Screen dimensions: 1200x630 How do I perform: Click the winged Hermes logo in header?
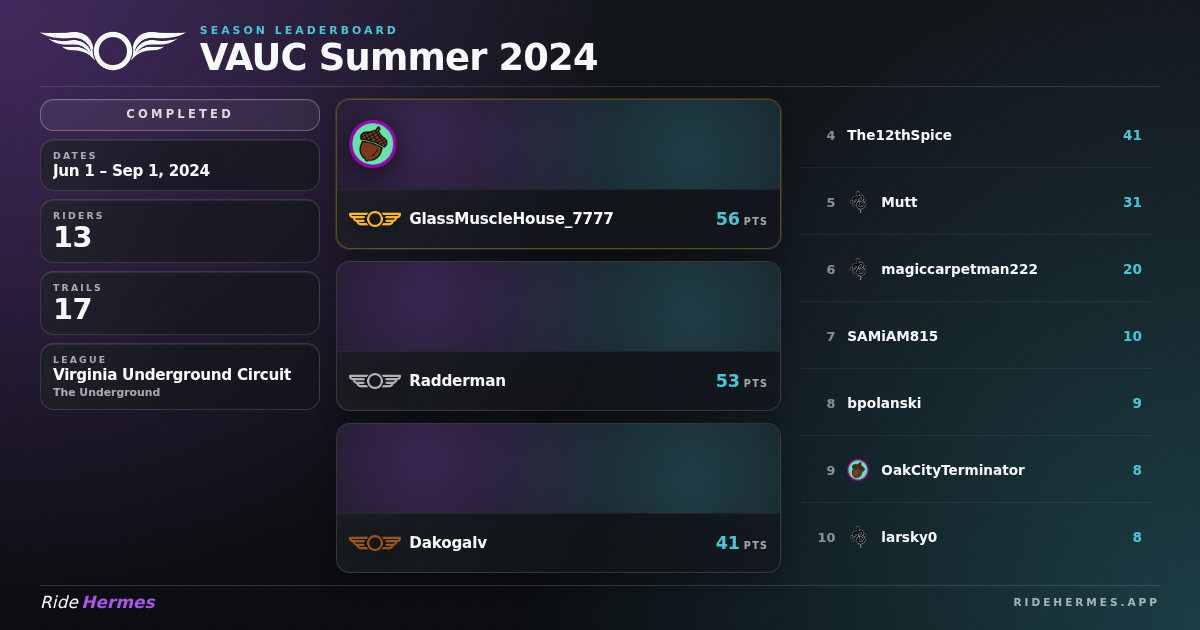[x=112, y=50]
